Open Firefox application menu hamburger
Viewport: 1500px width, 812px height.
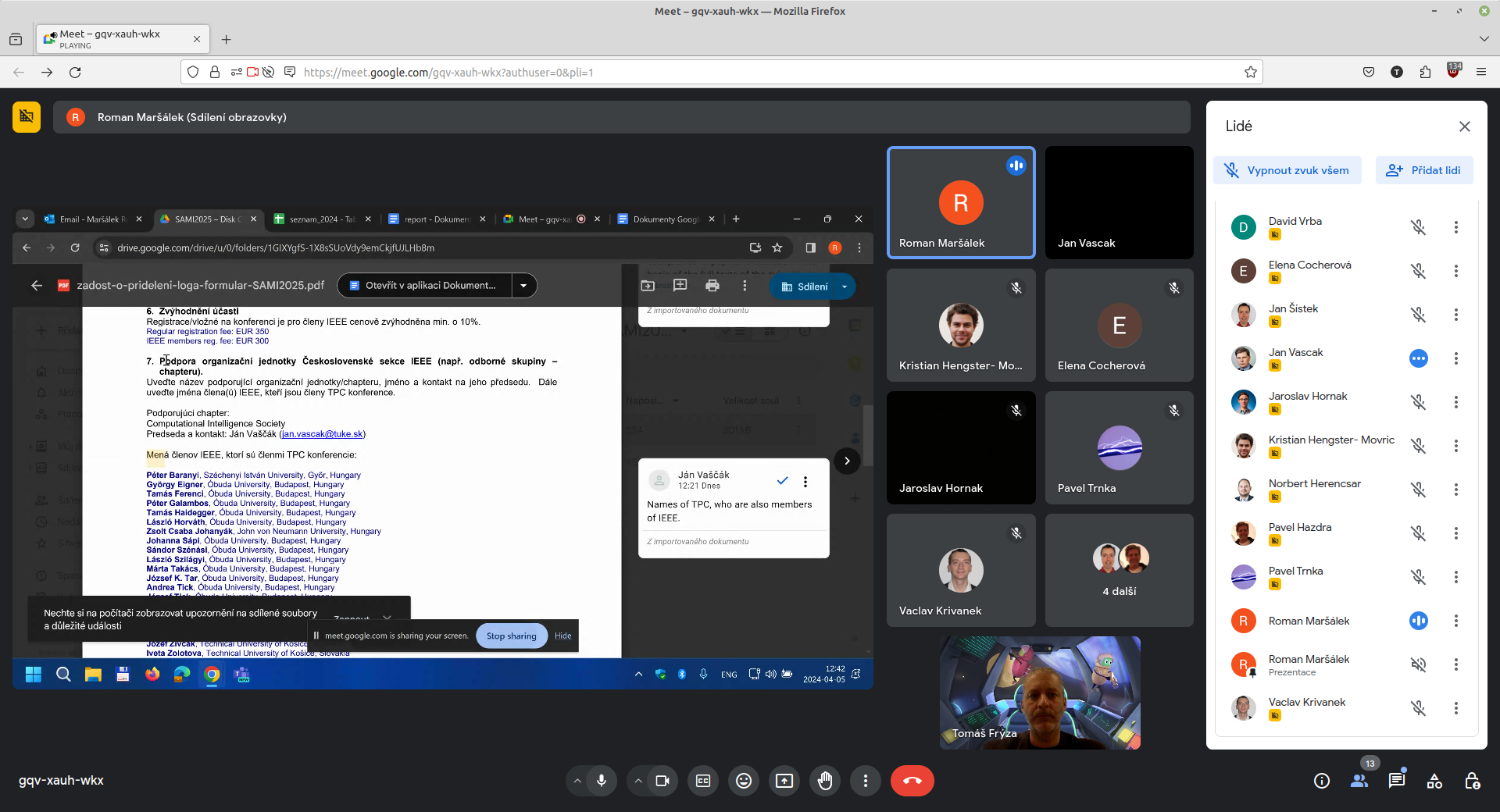pos(1480,72)
